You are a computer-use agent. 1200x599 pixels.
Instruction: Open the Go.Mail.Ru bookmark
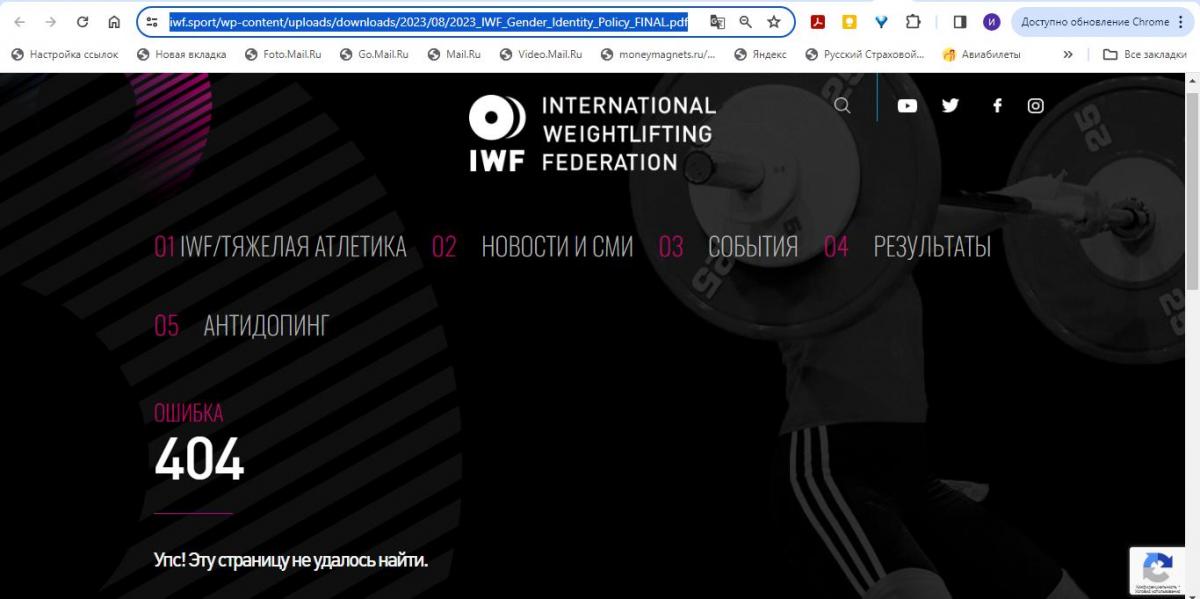coord(375,54)
